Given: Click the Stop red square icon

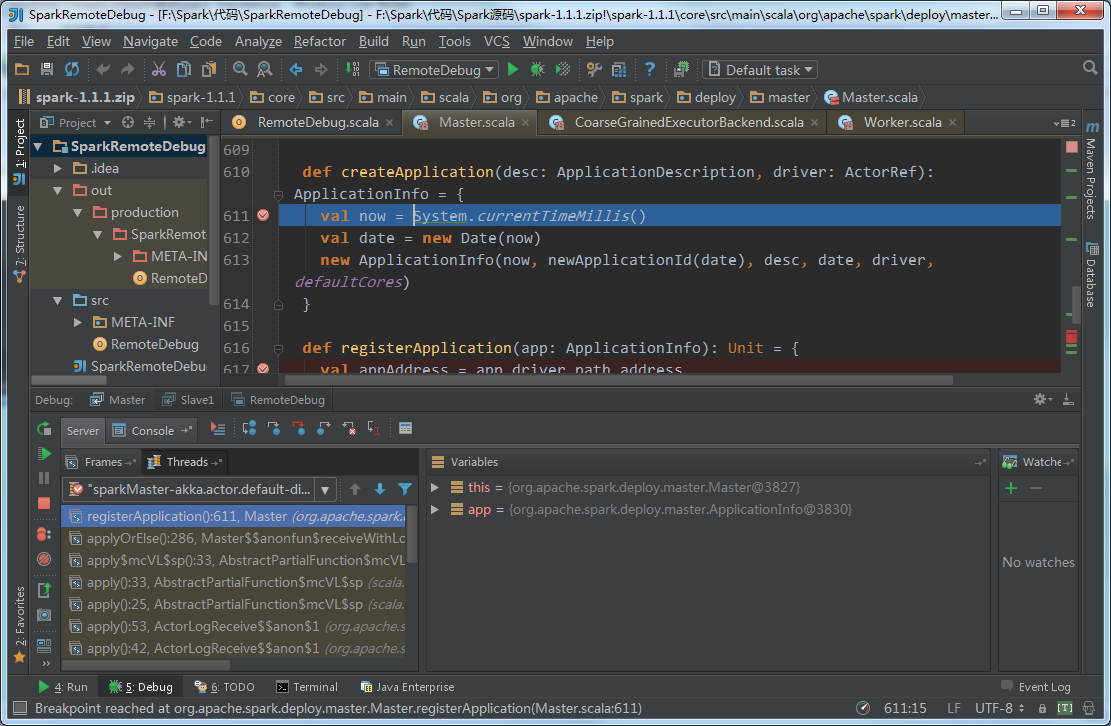Looking at the screenshot, I should tap(44, 503).
